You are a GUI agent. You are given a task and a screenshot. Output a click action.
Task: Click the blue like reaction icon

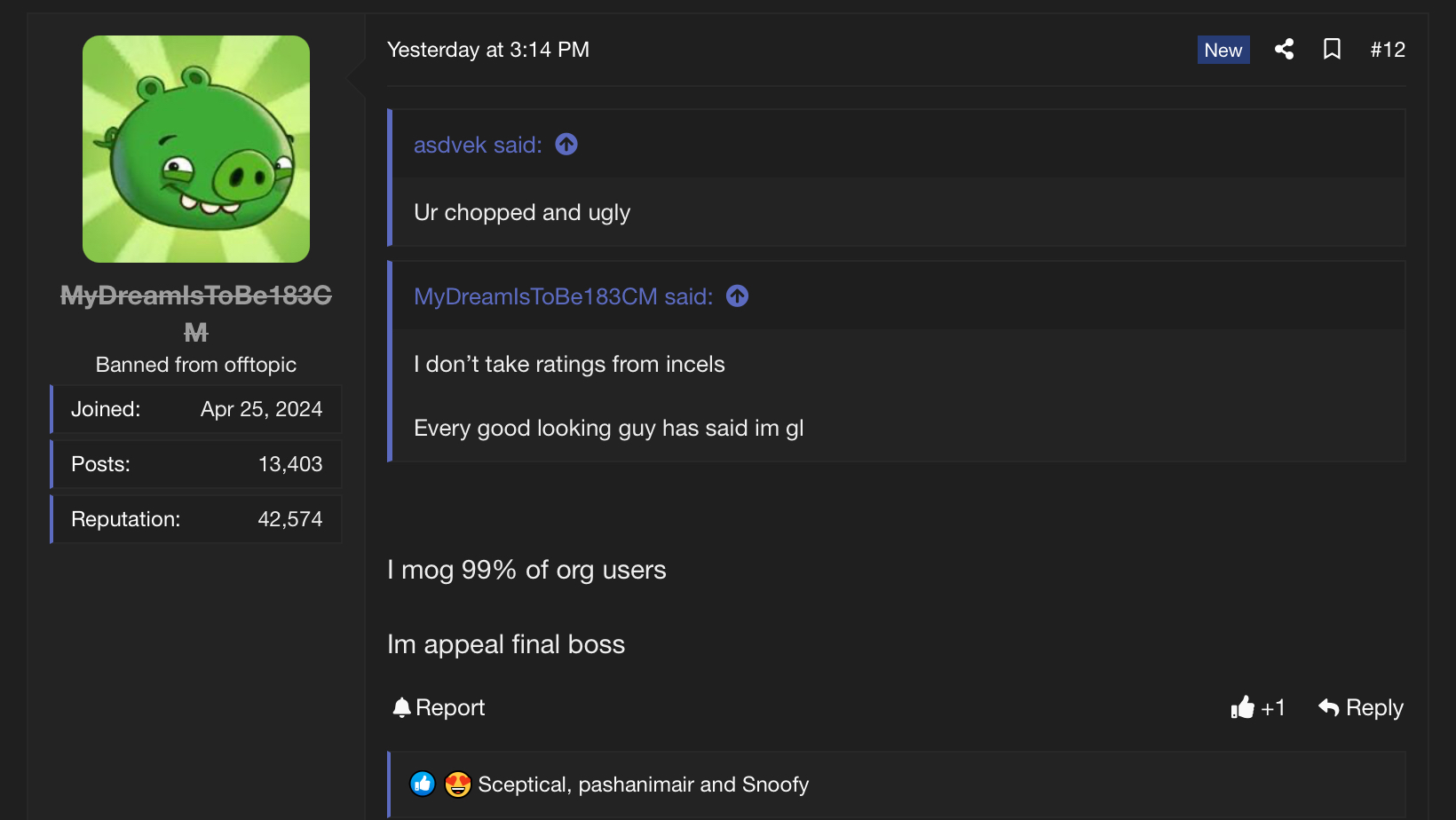click(423, 784)
